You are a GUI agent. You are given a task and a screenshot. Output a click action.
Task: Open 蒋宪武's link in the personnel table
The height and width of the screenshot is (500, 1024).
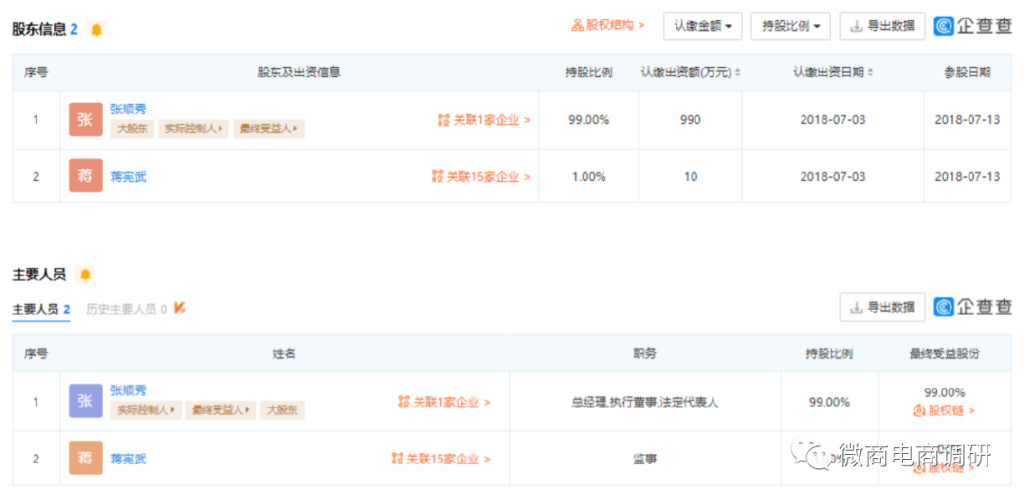[128, 458]
